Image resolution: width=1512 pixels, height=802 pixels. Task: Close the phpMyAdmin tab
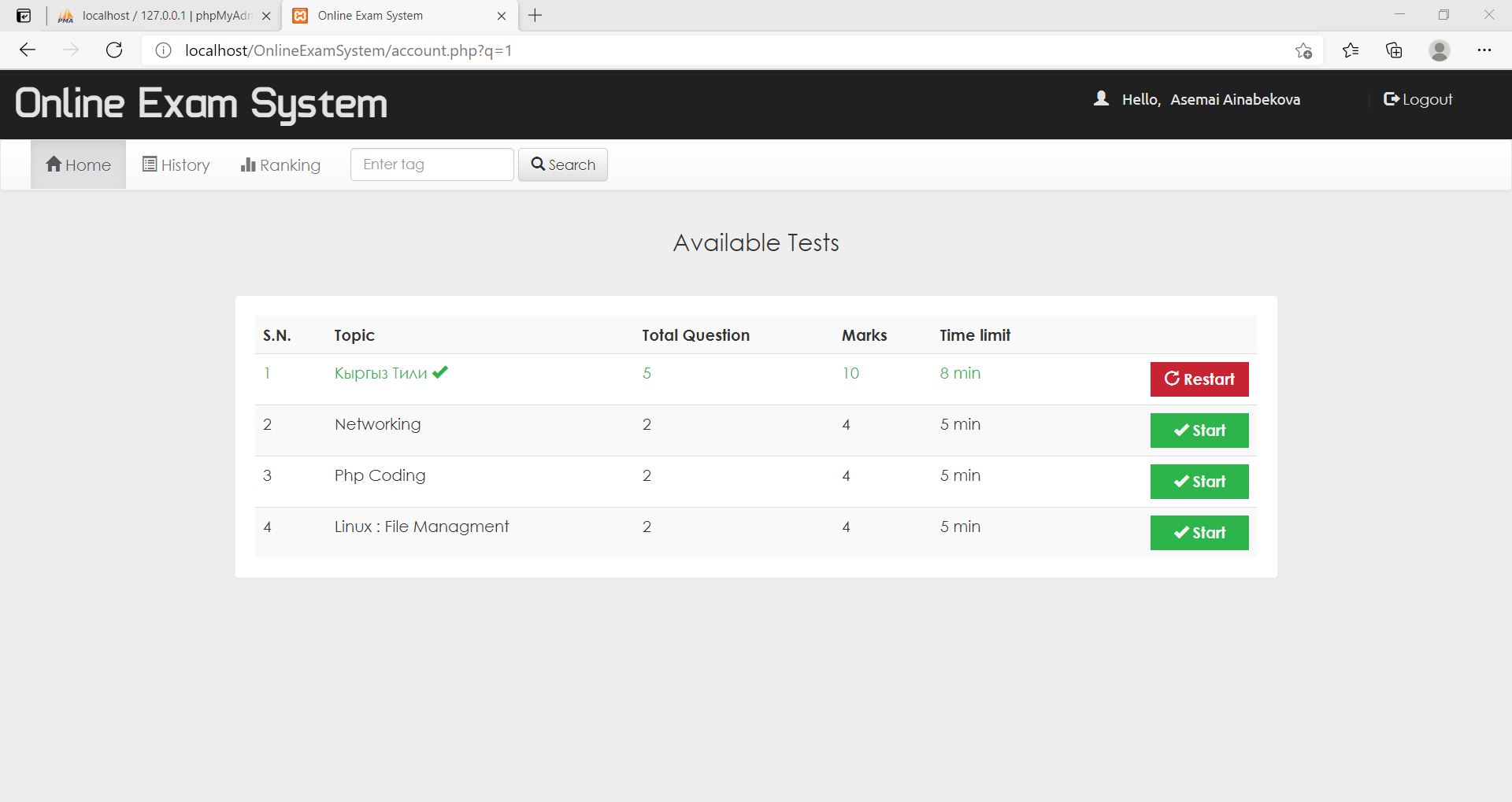click(x=266, y=16)
